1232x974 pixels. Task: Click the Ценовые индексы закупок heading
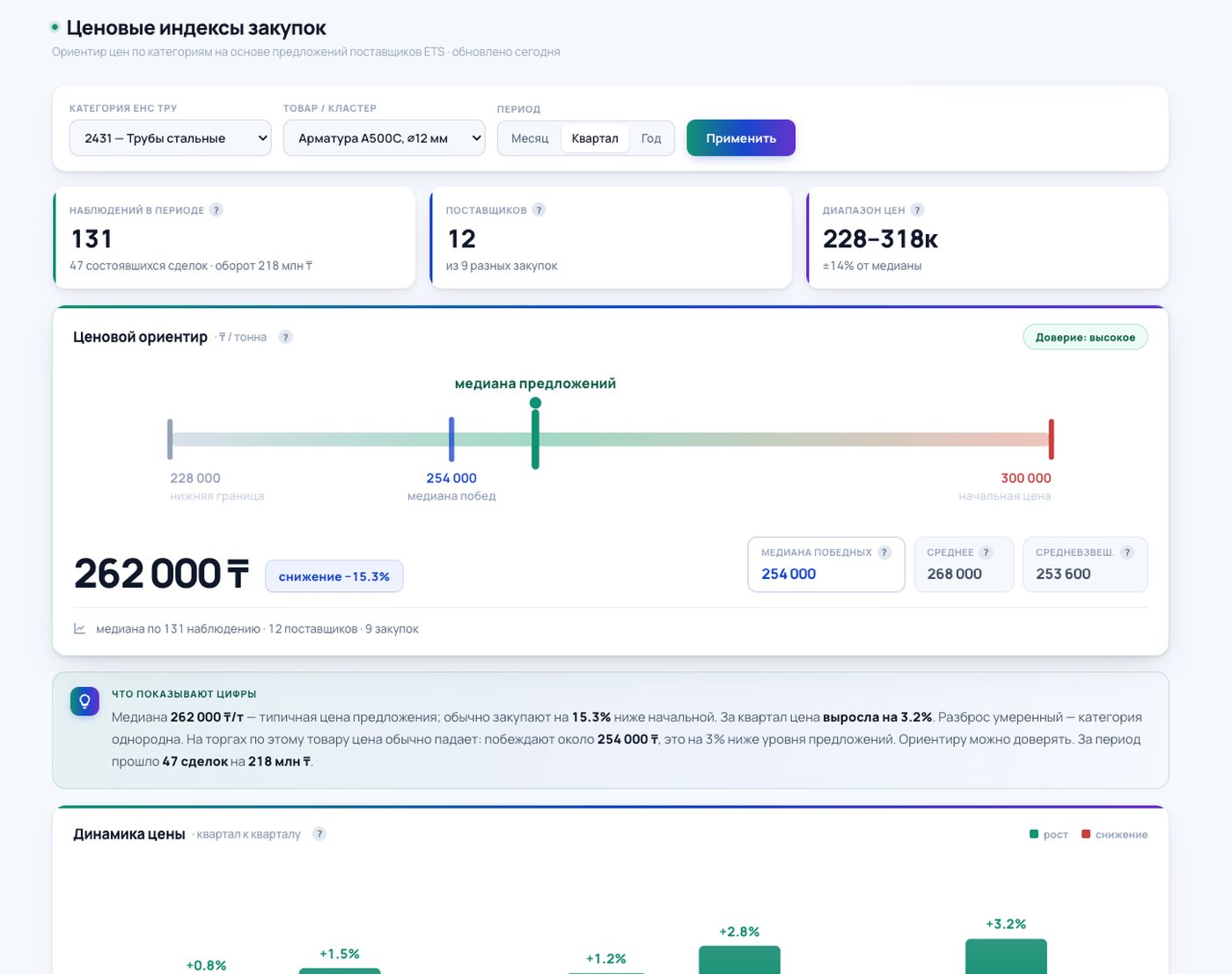point(196,28)
